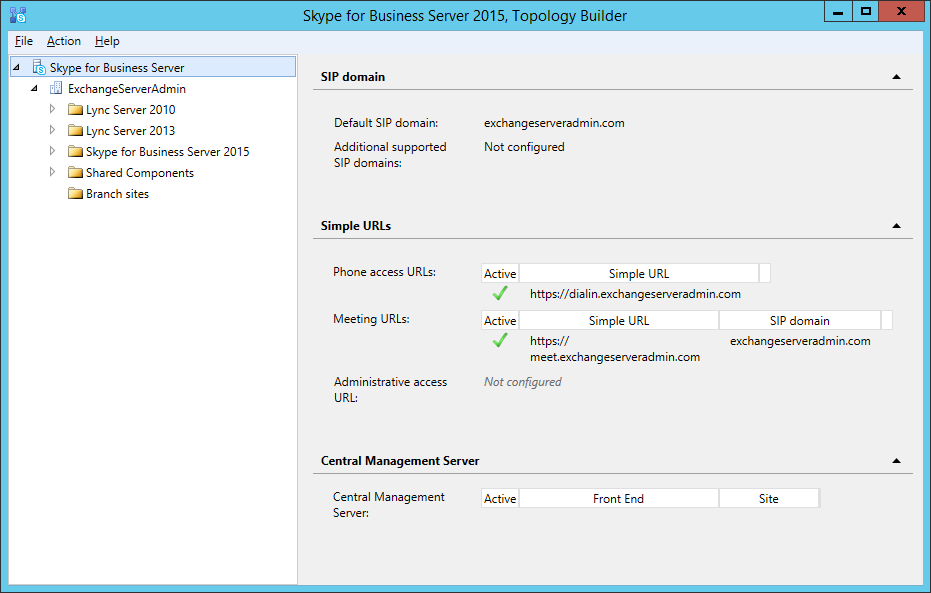Image resolution: width=931 pixels, height=593 pixels.
Task: Select the ExchangeServerAdmin site label
Action: 127,88
